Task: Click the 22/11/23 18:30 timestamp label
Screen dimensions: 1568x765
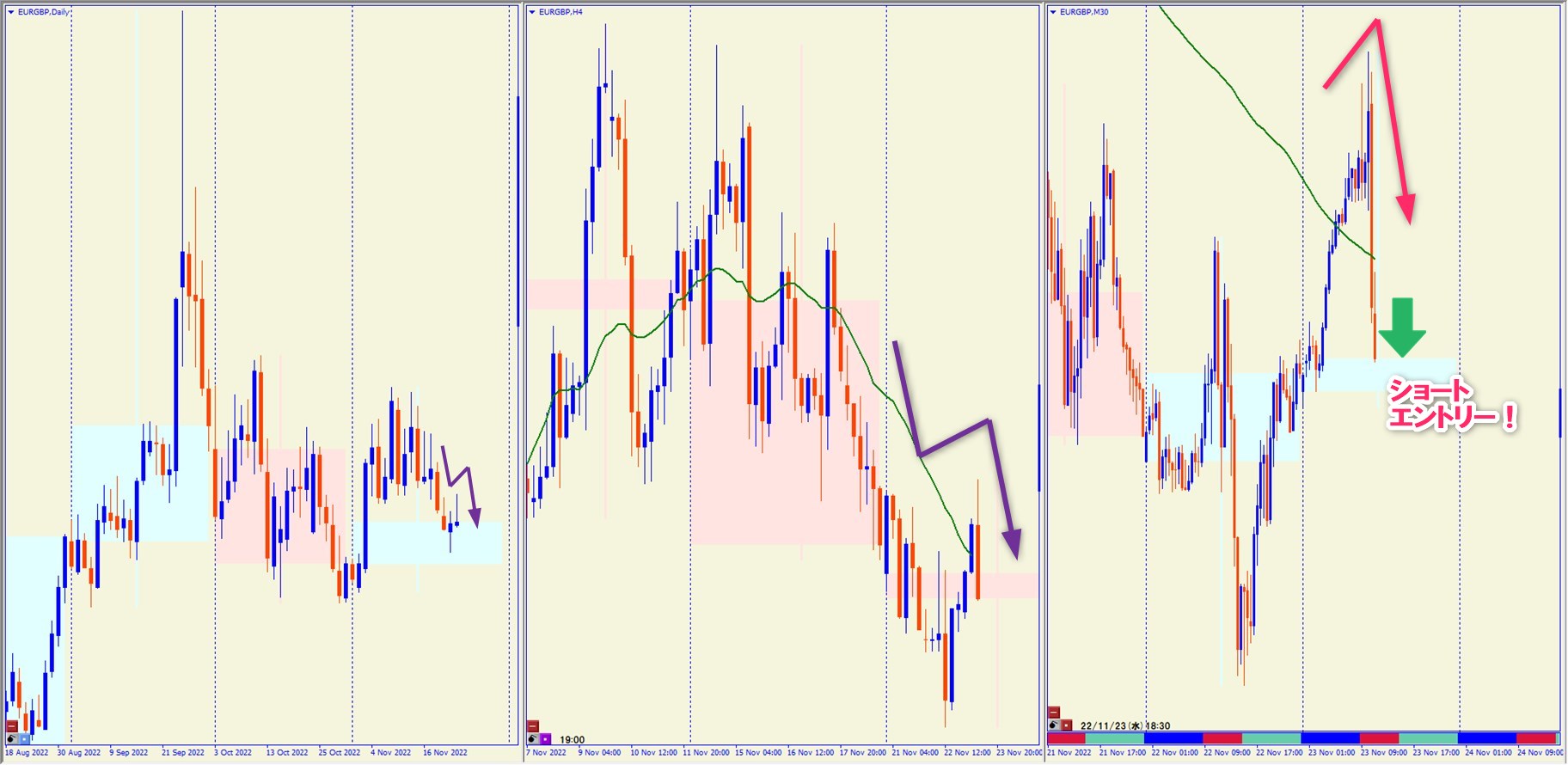Action: click(x=1124, y=725)
